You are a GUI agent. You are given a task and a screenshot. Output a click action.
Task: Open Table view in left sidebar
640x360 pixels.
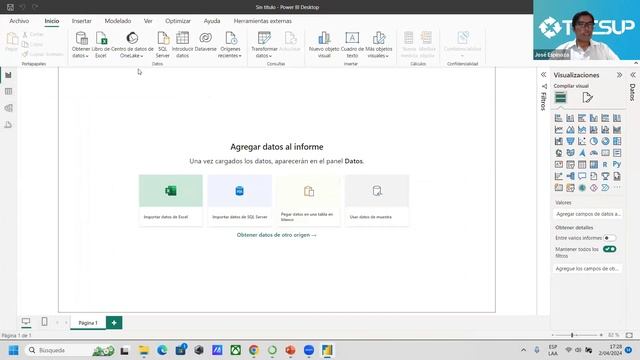tap(8, 91)
